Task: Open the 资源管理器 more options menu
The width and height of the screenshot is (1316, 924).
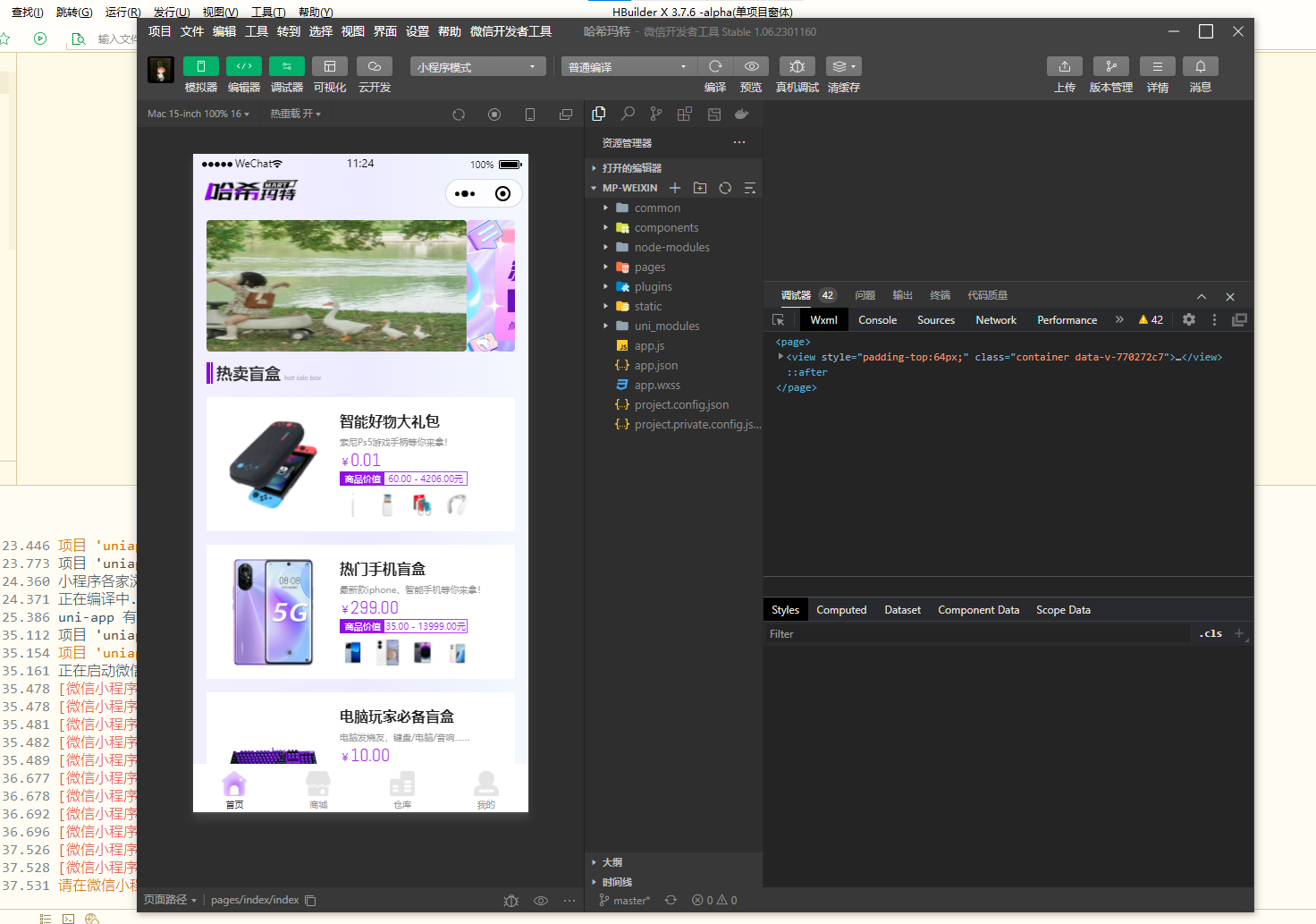Action: click(x=739, y=142)
